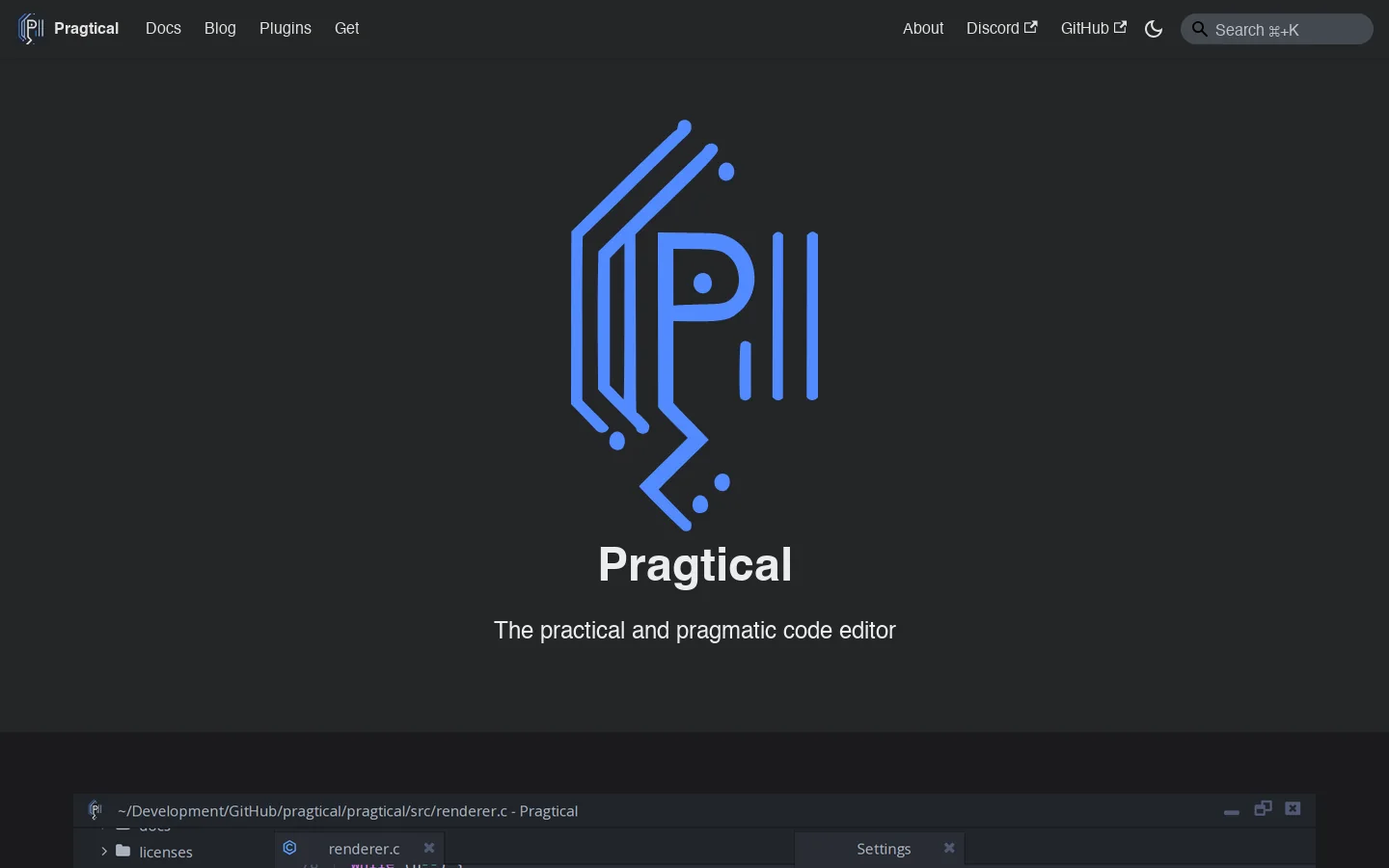This screenshot has height=868, width=1389.
Task: Click the Pragtical logo icon in navbar
Action: click(x=31, y=29)
